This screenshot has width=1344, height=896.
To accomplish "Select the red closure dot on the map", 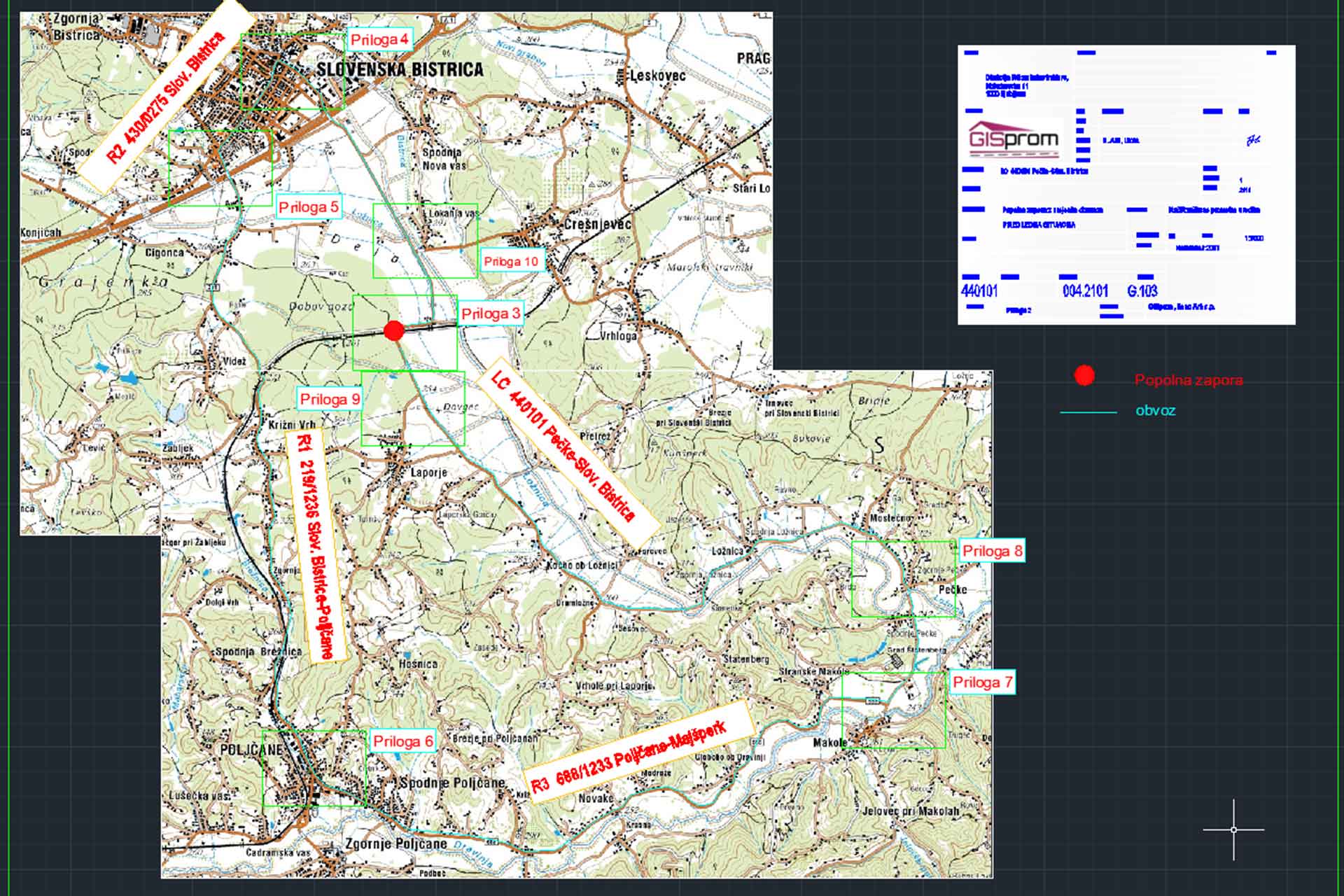I will [x=394, y=331].
